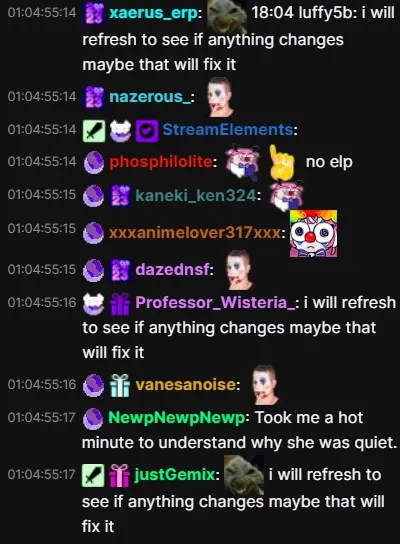The width and height of the screenshot is (400, 544).
Task: Click StreamElements' purple verified checkmark badge
Action: point(147,131)
